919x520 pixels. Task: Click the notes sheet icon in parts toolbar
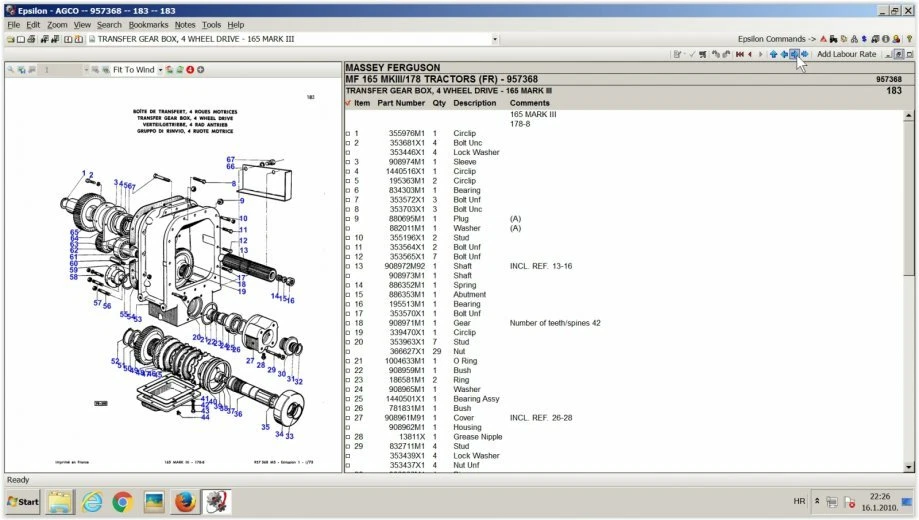676,54
